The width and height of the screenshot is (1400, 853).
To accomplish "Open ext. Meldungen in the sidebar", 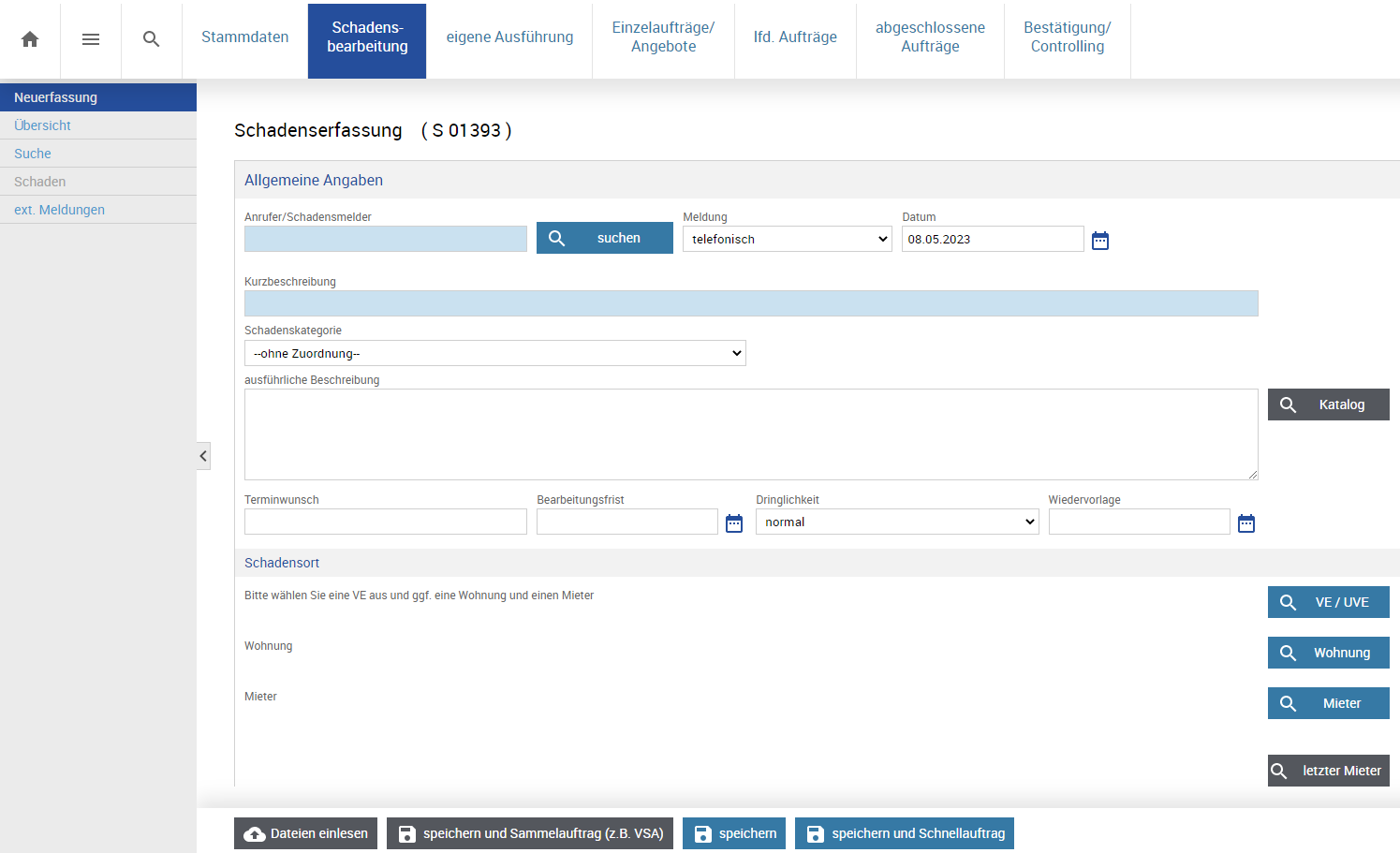I will 59,210.
